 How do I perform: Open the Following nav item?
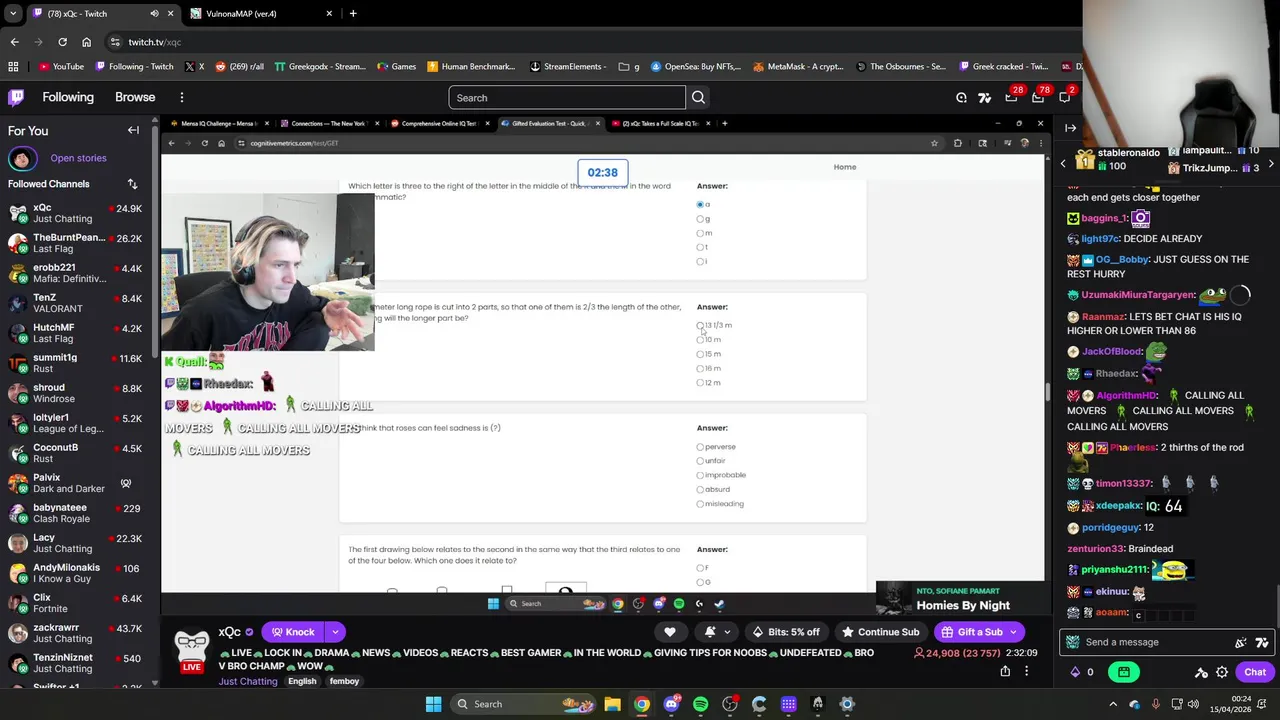pyautogui.click(x=68, y=97)
